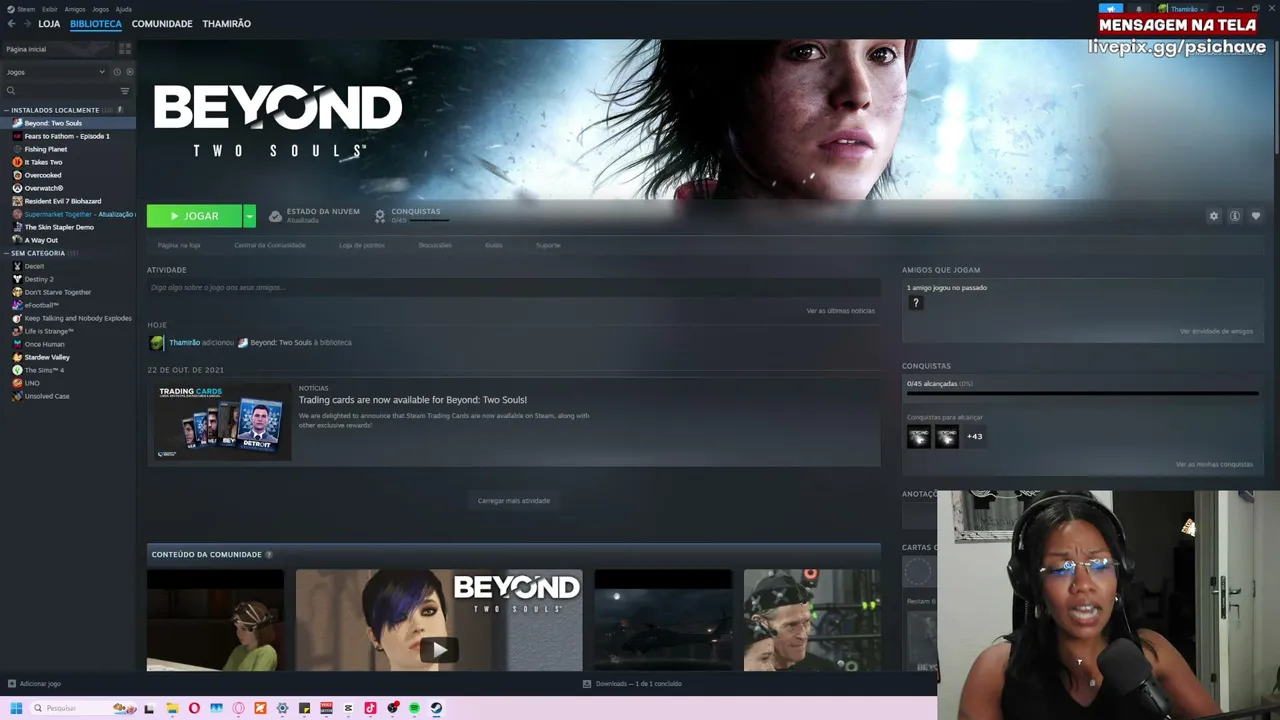Select Stardew Valley in the library list

[47, 357]
